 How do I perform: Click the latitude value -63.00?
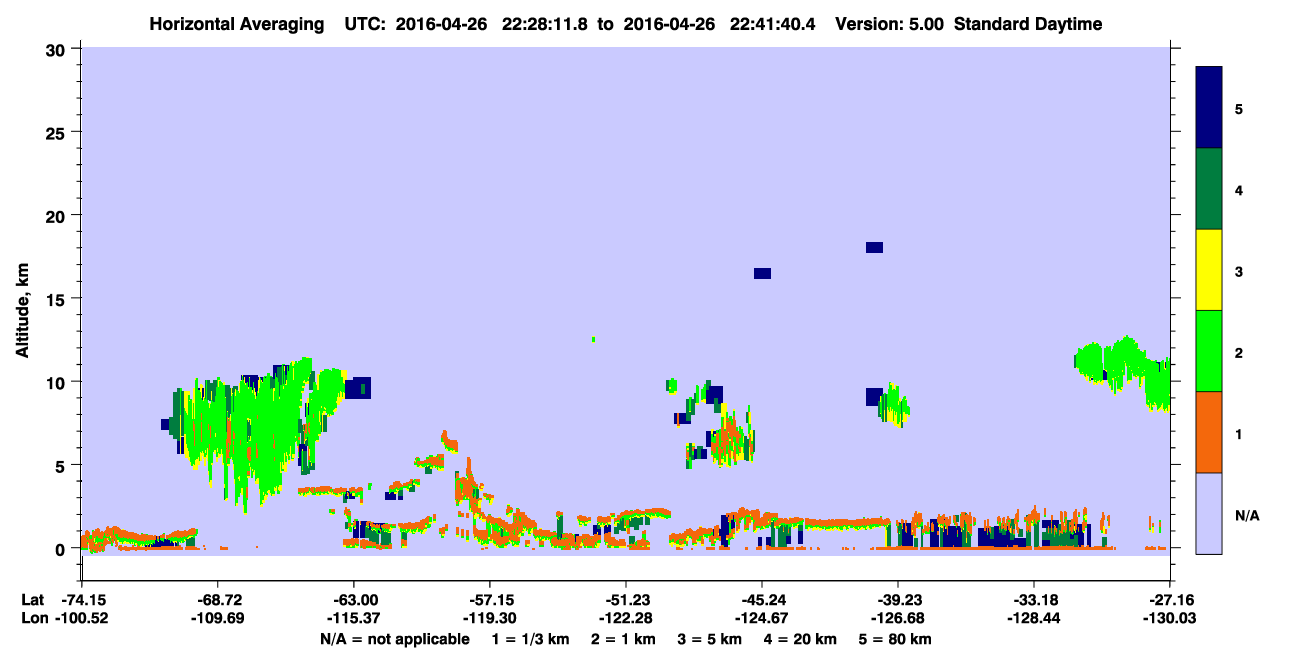[354, 600]
